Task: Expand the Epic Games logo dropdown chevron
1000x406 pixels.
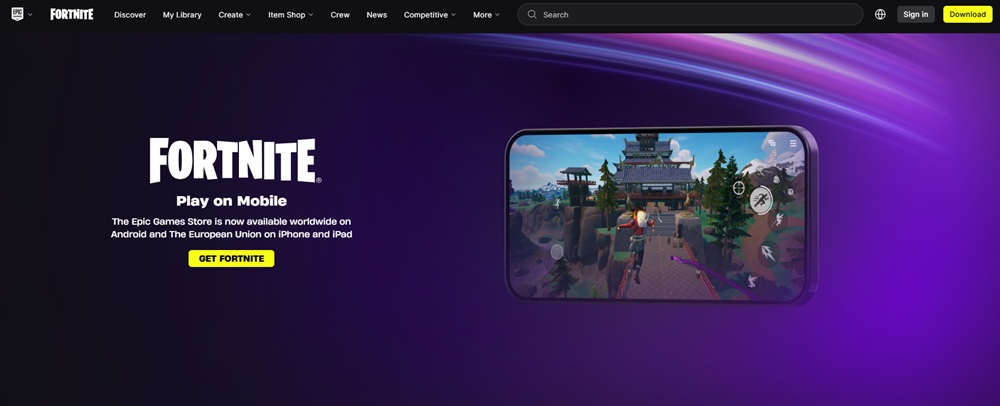Action: (30, 15)
